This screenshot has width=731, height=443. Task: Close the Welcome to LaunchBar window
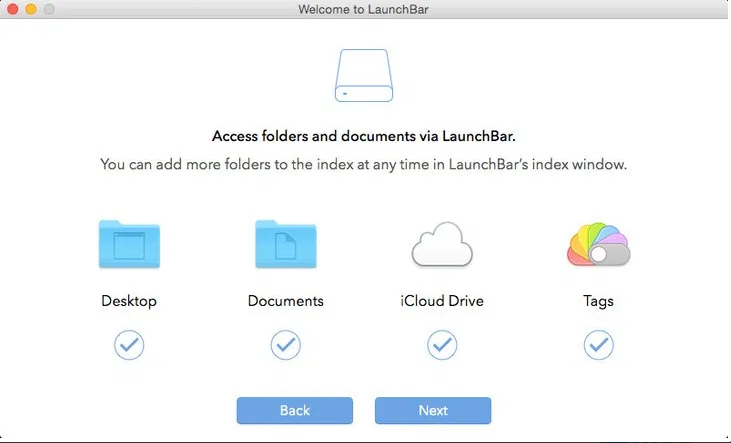[13, 9]
